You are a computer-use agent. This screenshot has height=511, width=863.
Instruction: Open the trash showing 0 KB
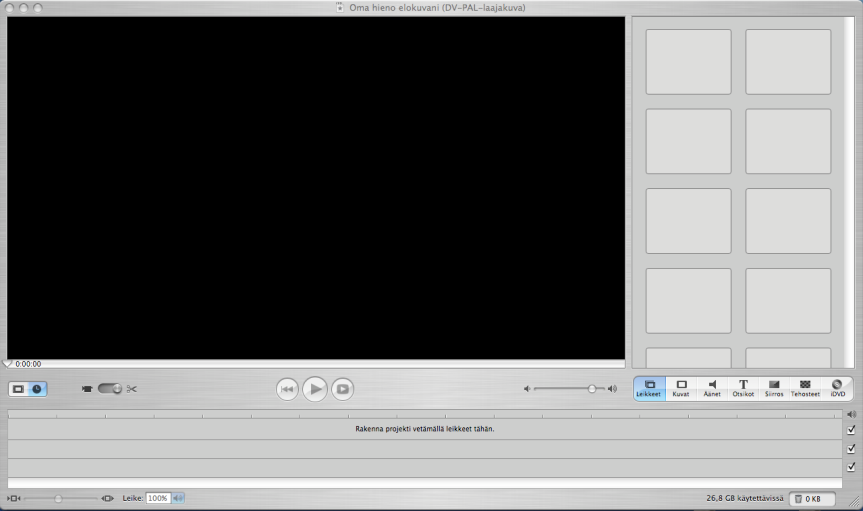(812, 498)
